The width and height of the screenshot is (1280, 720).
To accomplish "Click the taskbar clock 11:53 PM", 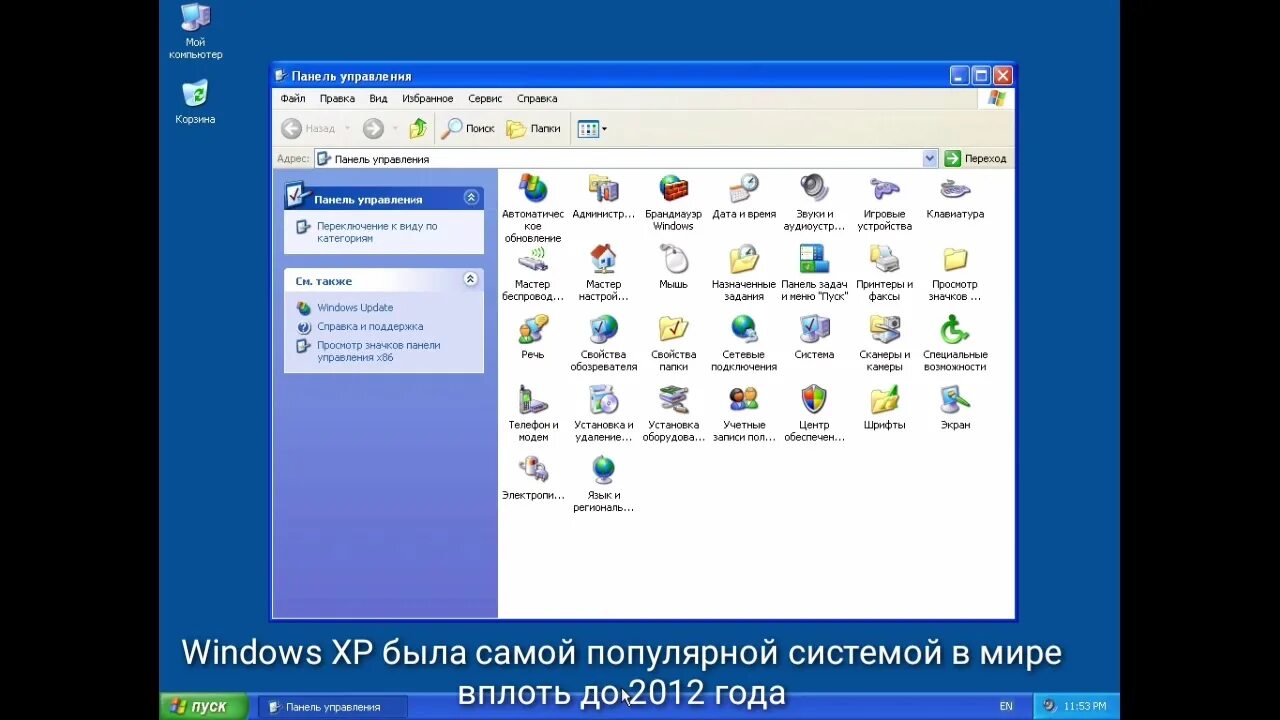I will (1085, 706).
